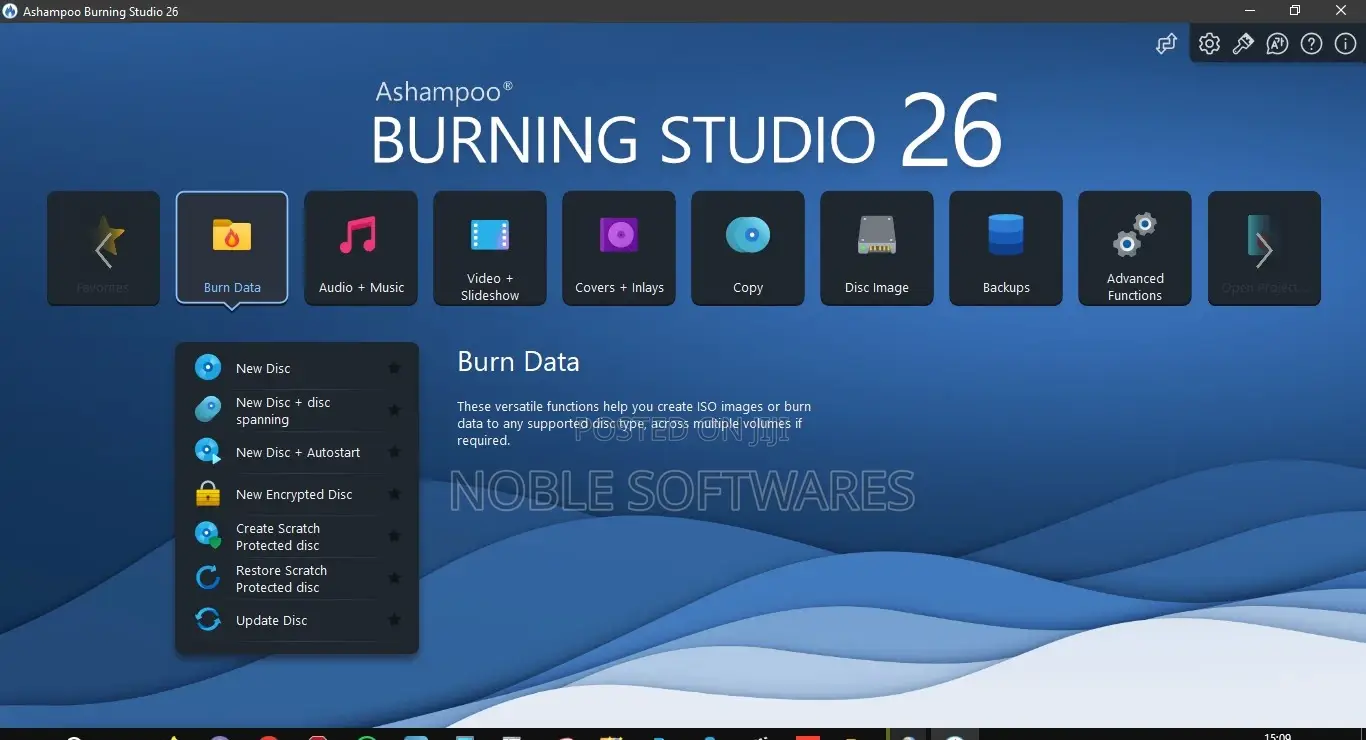Image resolution: width=1366 pixels, height=740 pixels.
Task: Open the Video + Slideshow category
Action: point(490,247)
